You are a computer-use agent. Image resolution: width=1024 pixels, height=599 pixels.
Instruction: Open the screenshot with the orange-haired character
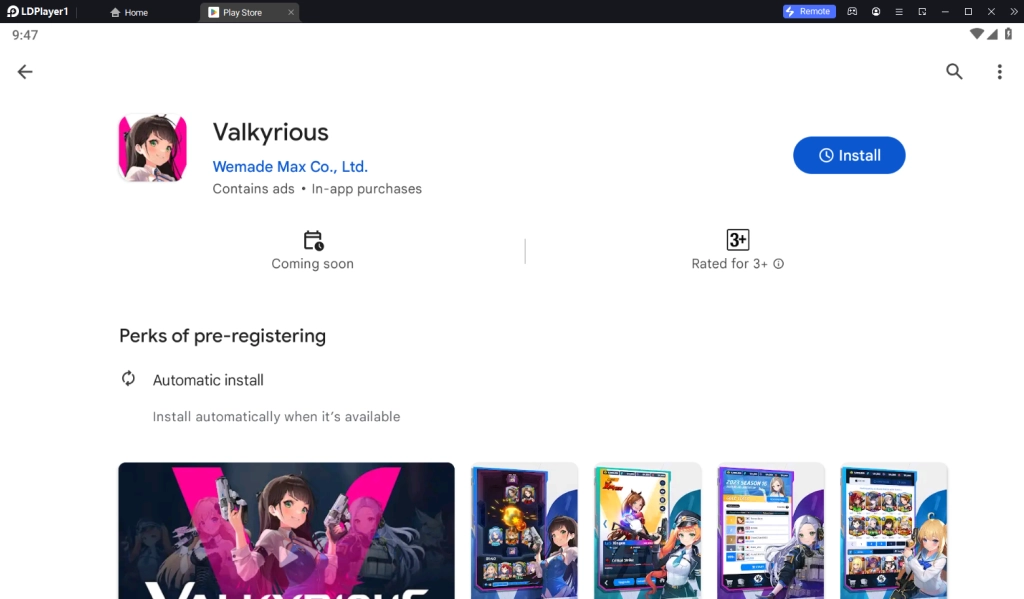(x=647, y=530)
